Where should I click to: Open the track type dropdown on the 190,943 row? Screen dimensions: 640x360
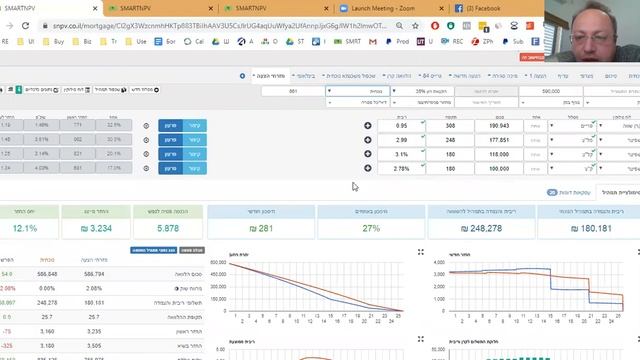click(x=572, y=126)
